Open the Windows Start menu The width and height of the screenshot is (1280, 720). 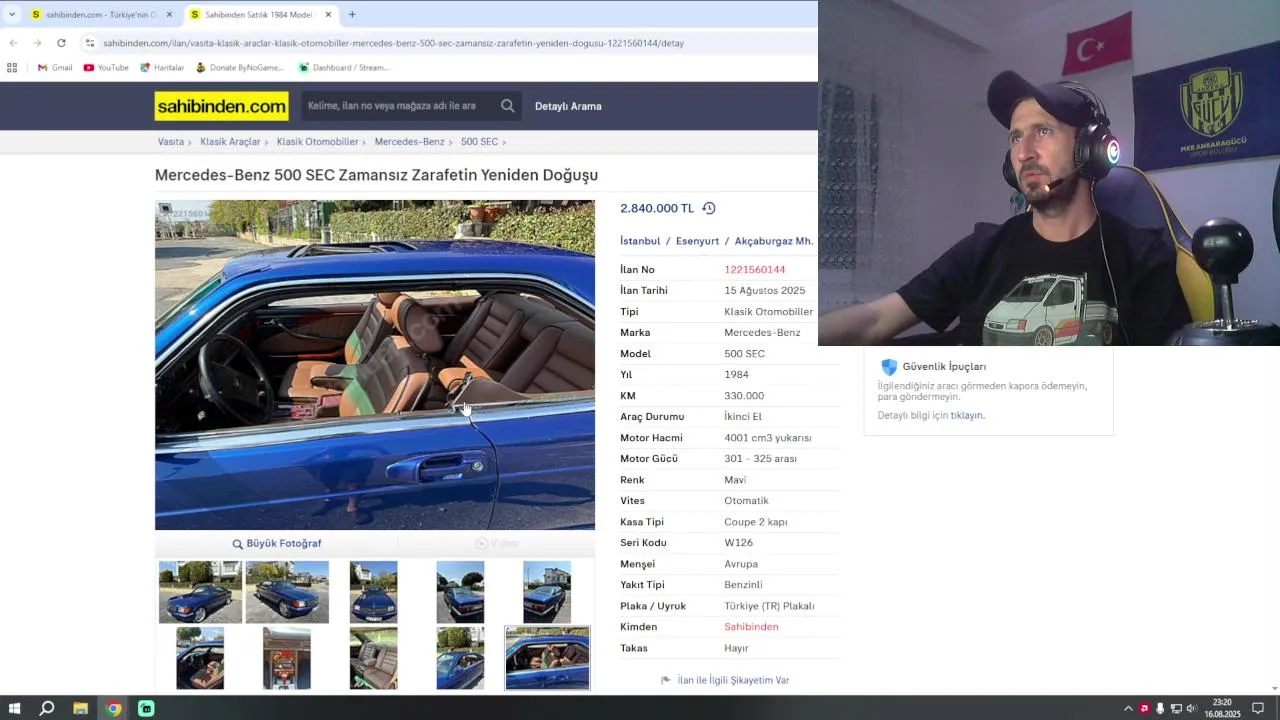click(x=14, y=708)
